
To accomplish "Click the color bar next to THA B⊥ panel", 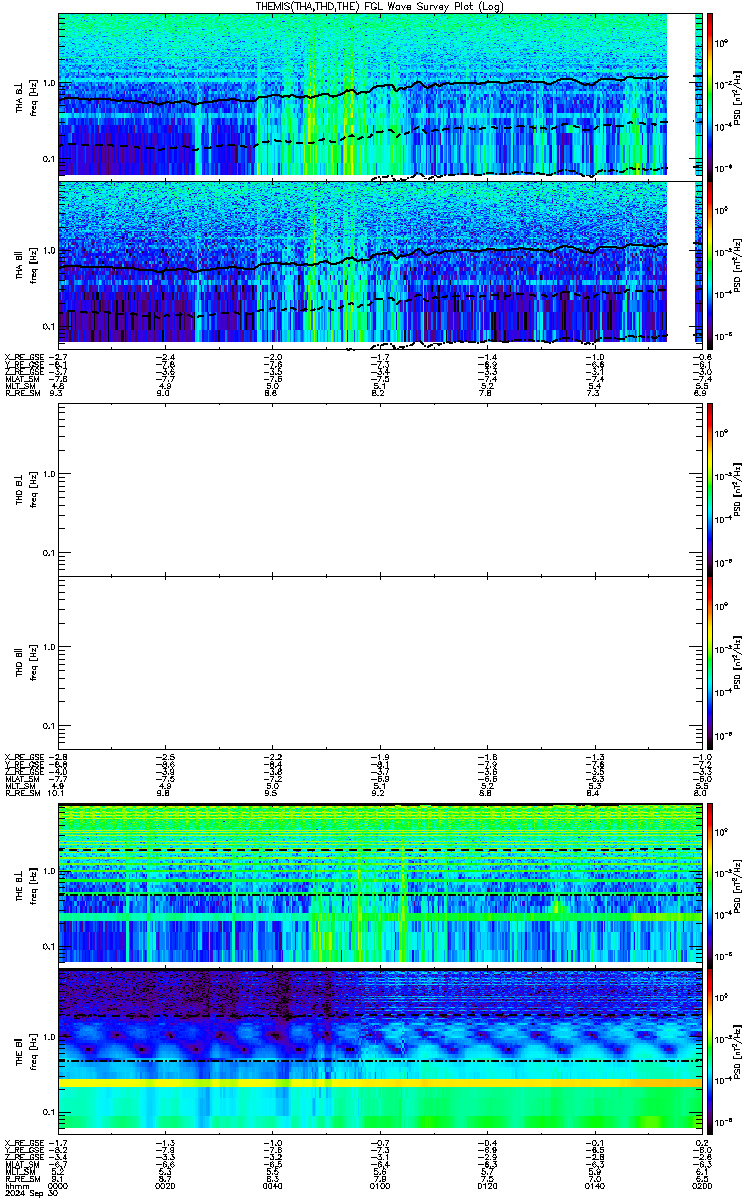I will 710,95.
